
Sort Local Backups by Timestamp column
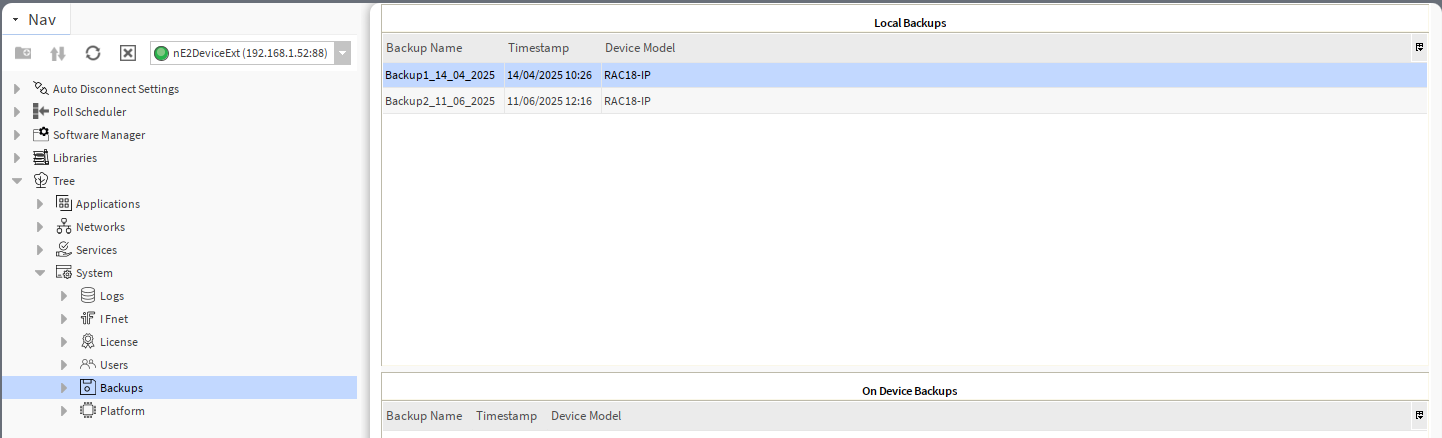tap(538, 48)
